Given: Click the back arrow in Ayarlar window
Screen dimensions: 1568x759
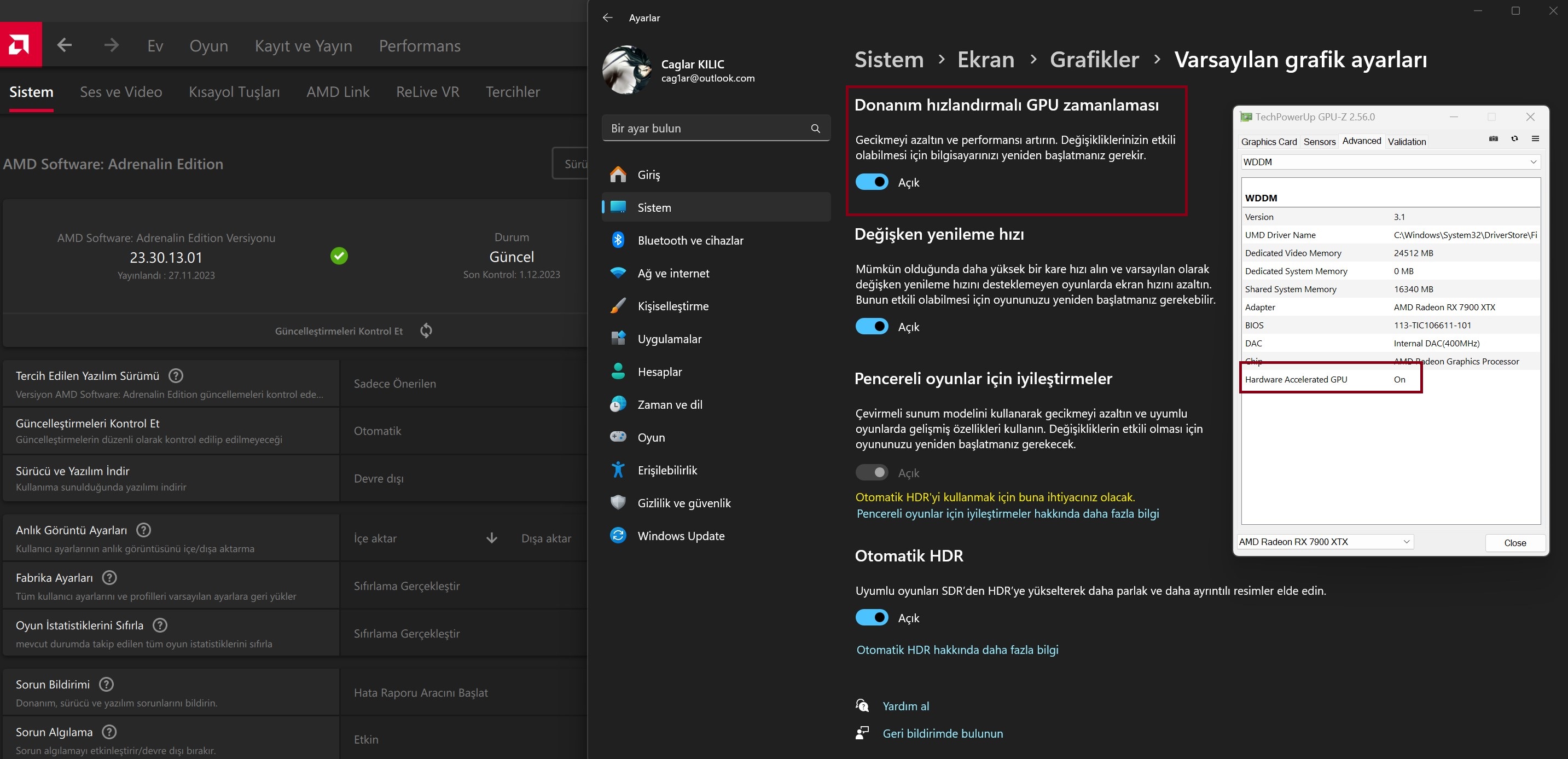Looking at the screenshot, I should (607, 18).
